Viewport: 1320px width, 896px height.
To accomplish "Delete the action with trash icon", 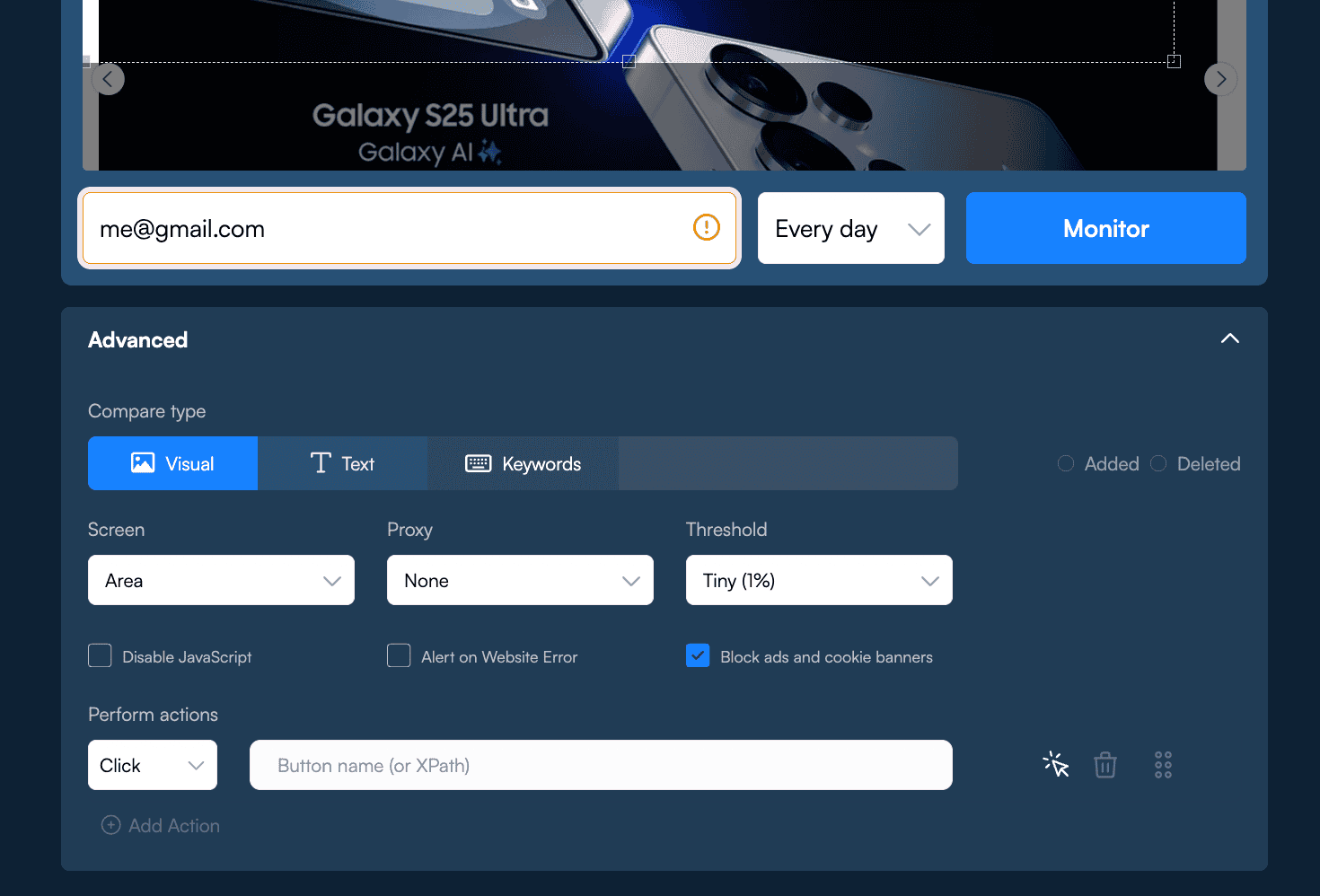I will click(1105, 765).
